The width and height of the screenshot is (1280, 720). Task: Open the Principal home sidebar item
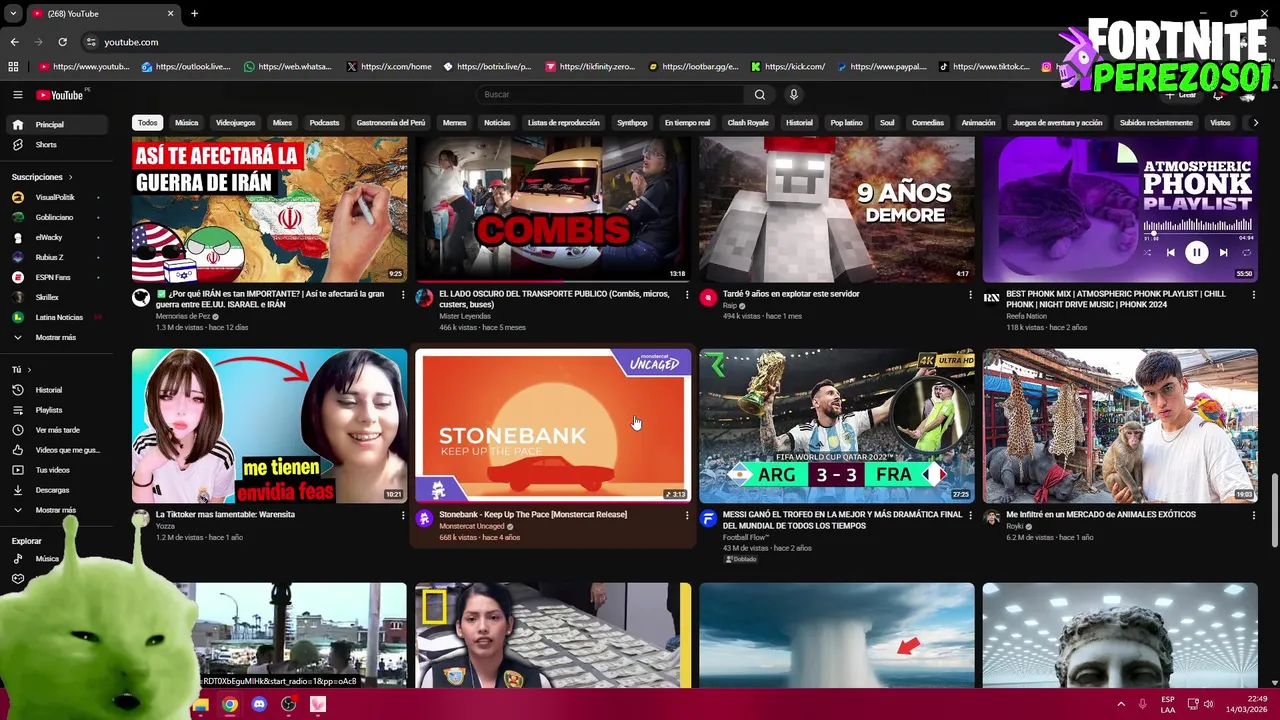point(56,125)
